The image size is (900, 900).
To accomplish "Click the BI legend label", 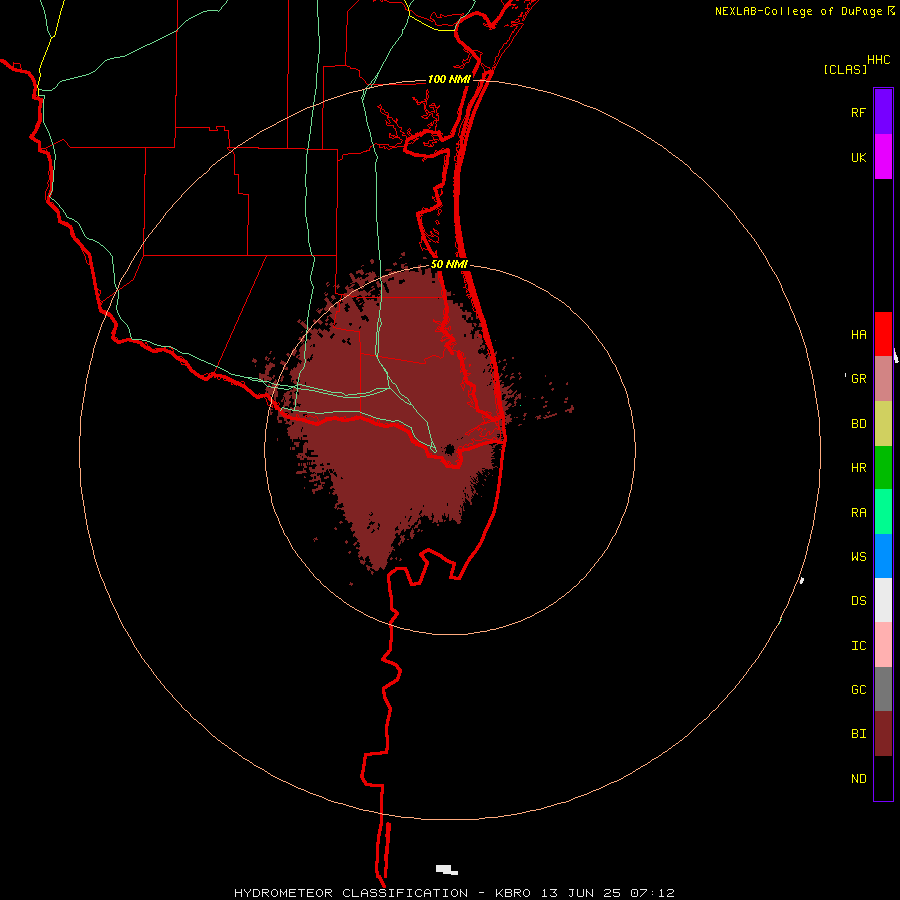I will point(858,734).
